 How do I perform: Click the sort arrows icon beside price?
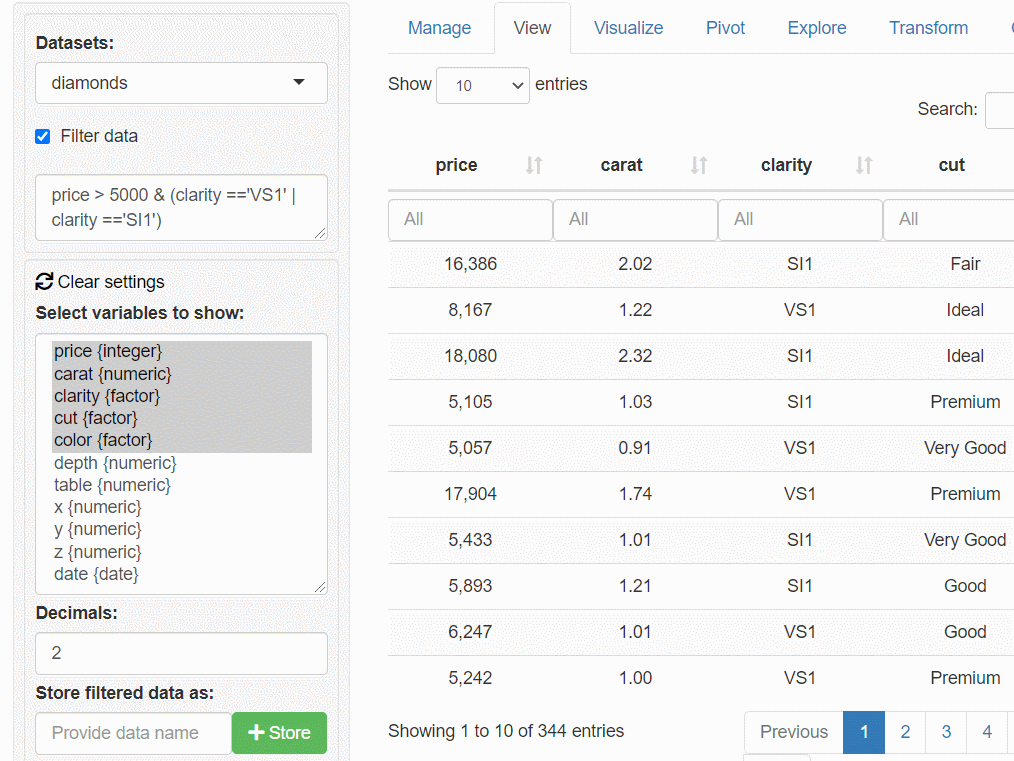pos(534,165)
